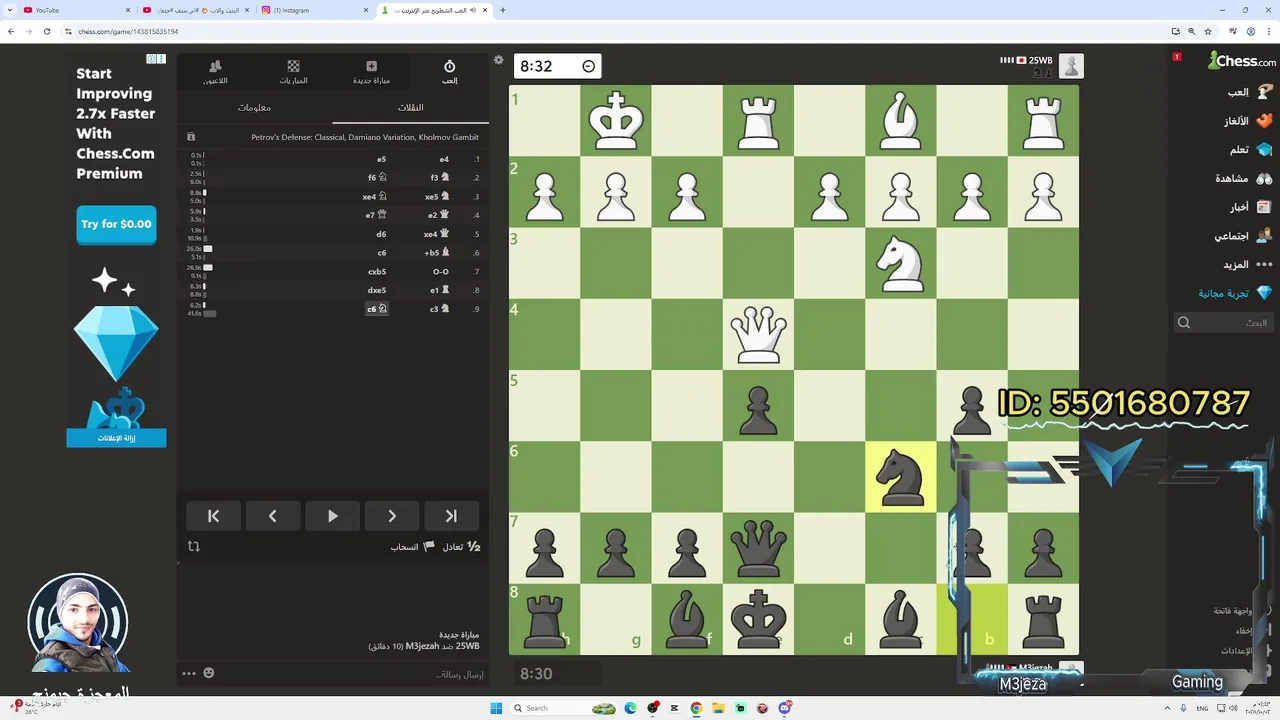This screenshot has width=1280, height=720.
Task: Click the sidebar search (البحث) field
Action: pyautogui.click(x=1224, y=322)
